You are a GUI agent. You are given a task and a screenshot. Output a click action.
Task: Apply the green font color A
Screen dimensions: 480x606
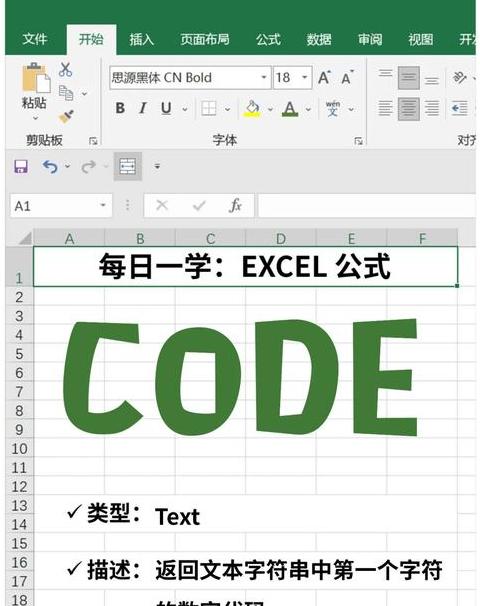(x=290, y=109)
